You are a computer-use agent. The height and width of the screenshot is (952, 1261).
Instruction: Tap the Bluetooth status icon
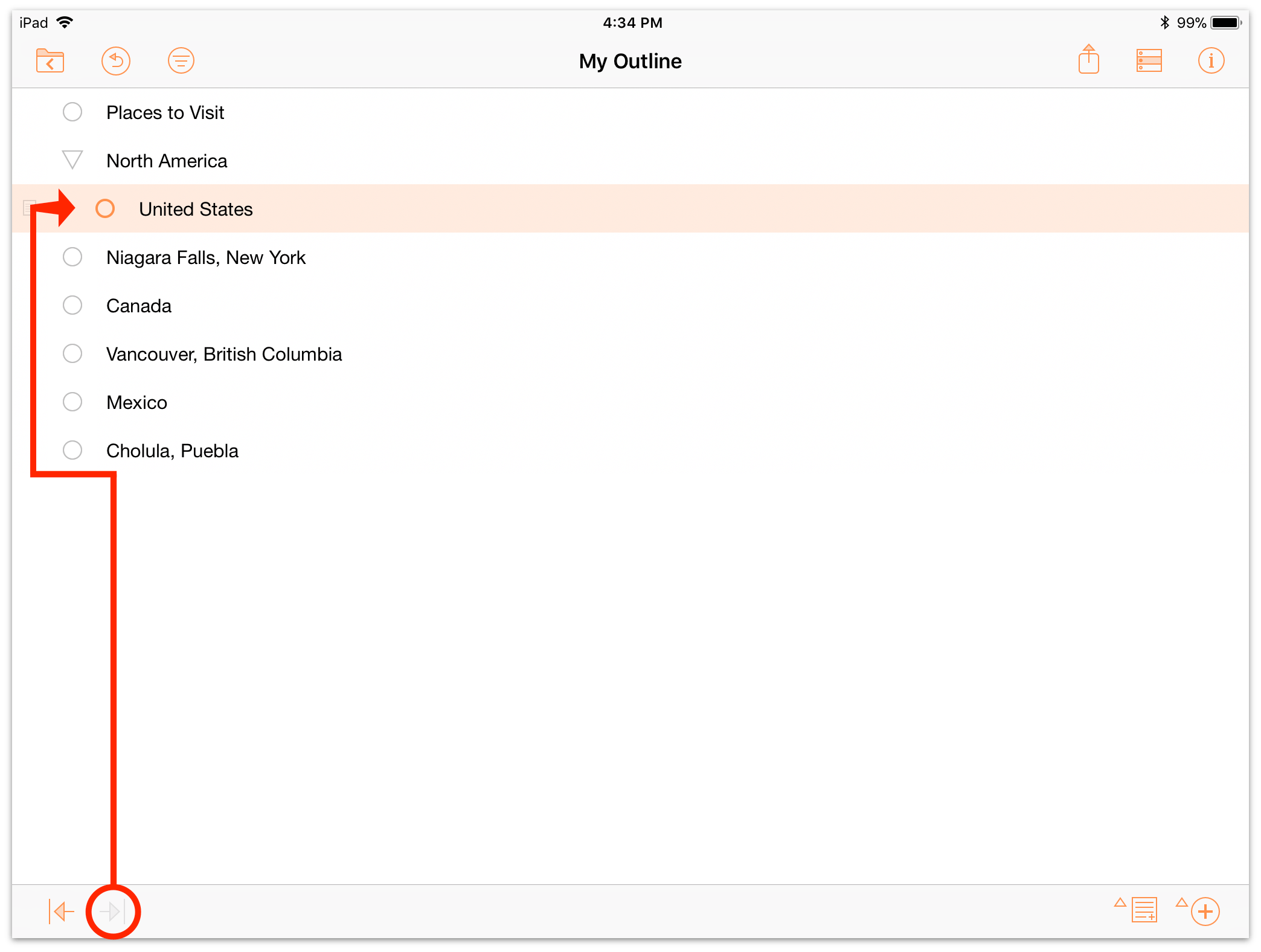[1165, 22]
